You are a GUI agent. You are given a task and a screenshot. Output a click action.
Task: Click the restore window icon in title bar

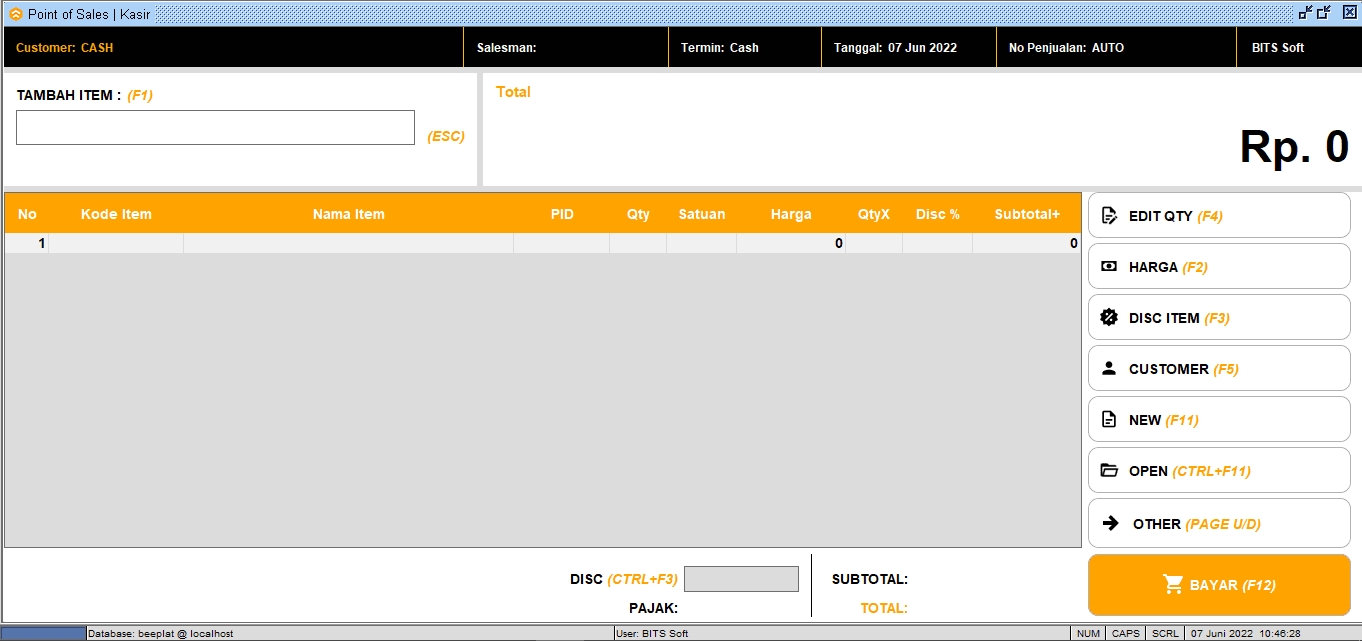tap(1324, 13)
